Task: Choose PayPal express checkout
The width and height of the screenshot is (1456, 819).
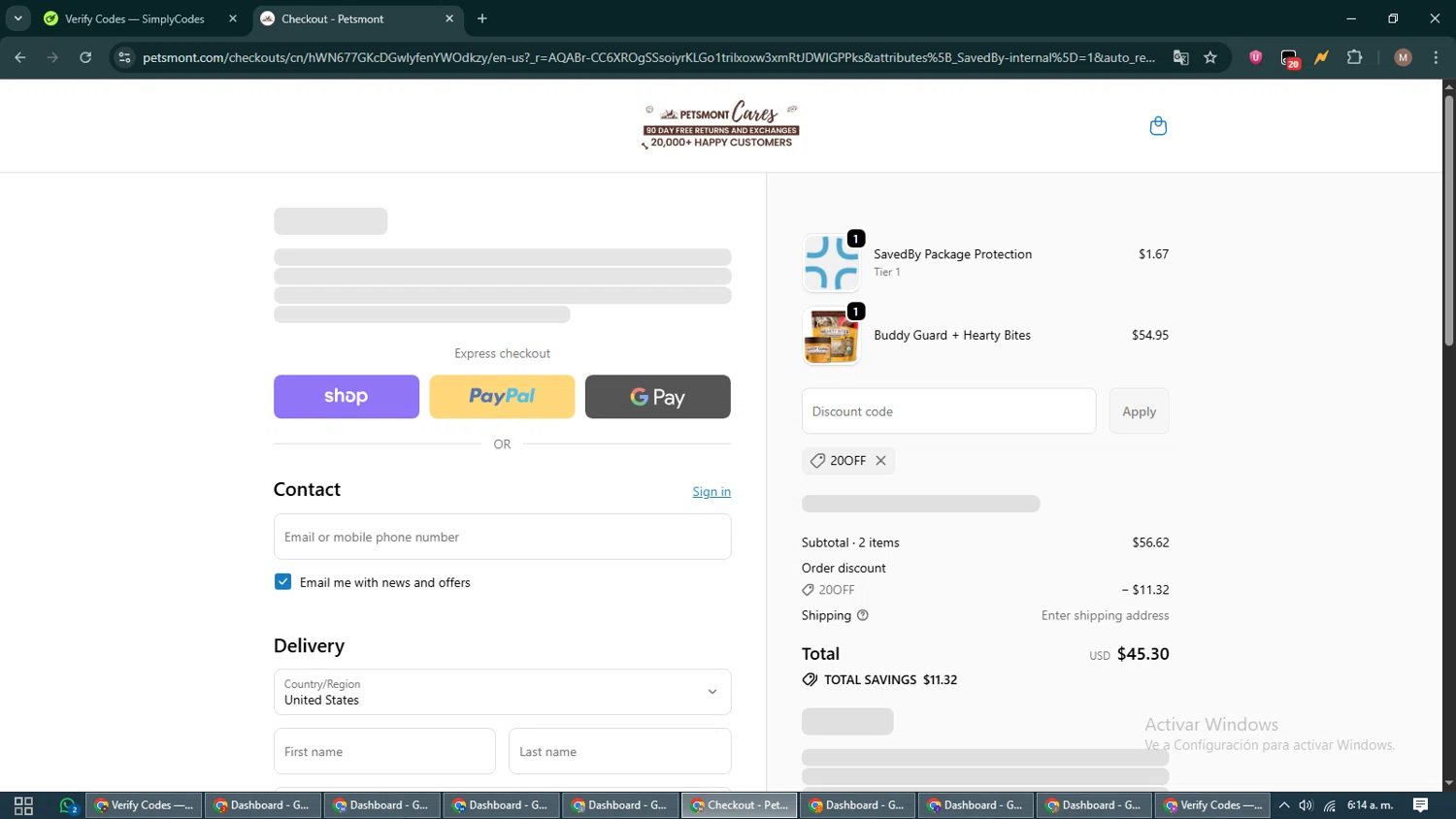Action: [502, 397]
